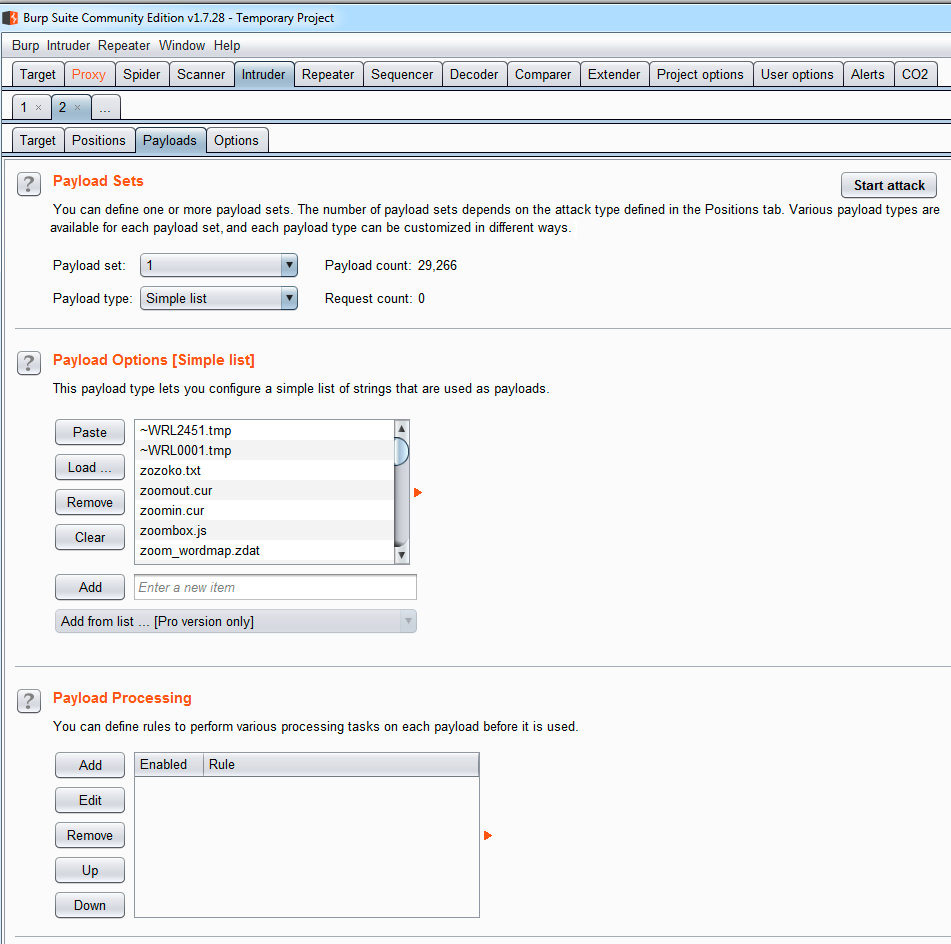The image size is (951, 944).
Task: Switch to the Decoder tab
Action: coord(474,74)
